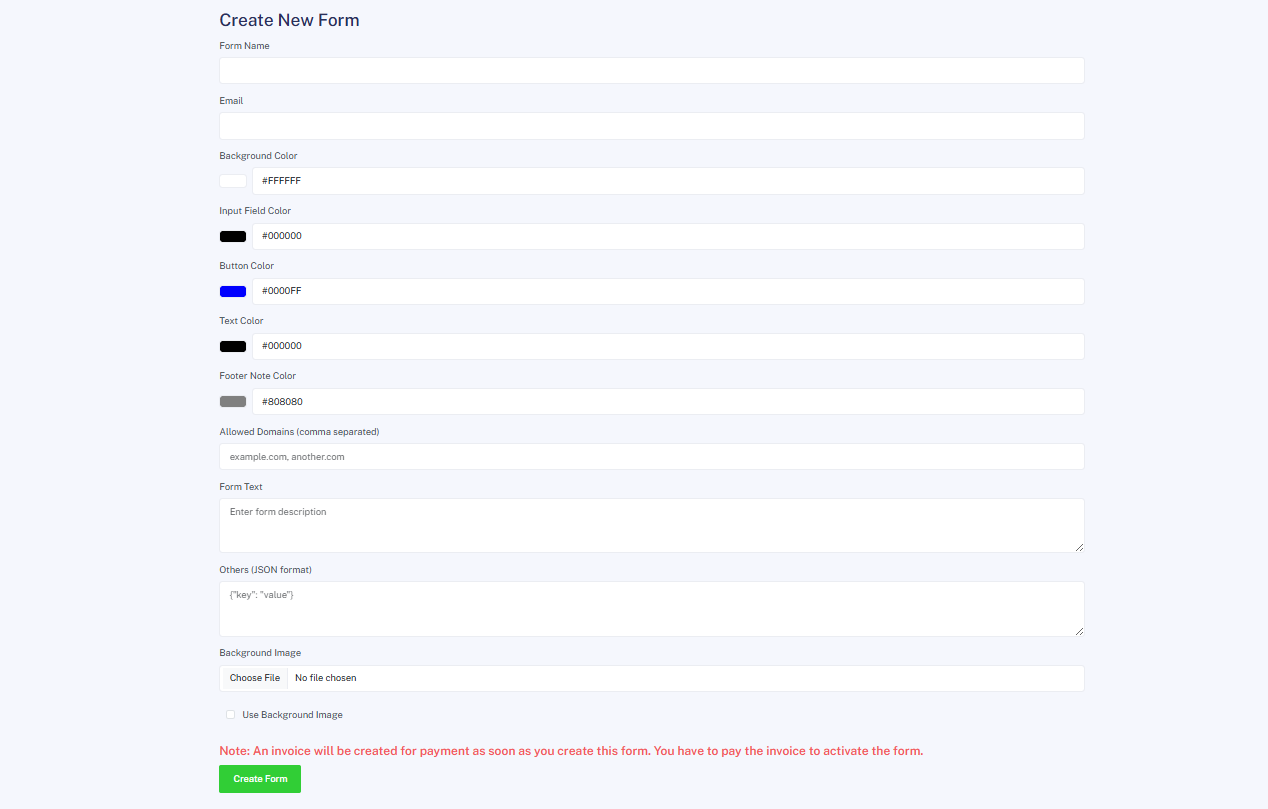Open the Input Field Color swatch
1268x809 pixels.
(233, 236)
